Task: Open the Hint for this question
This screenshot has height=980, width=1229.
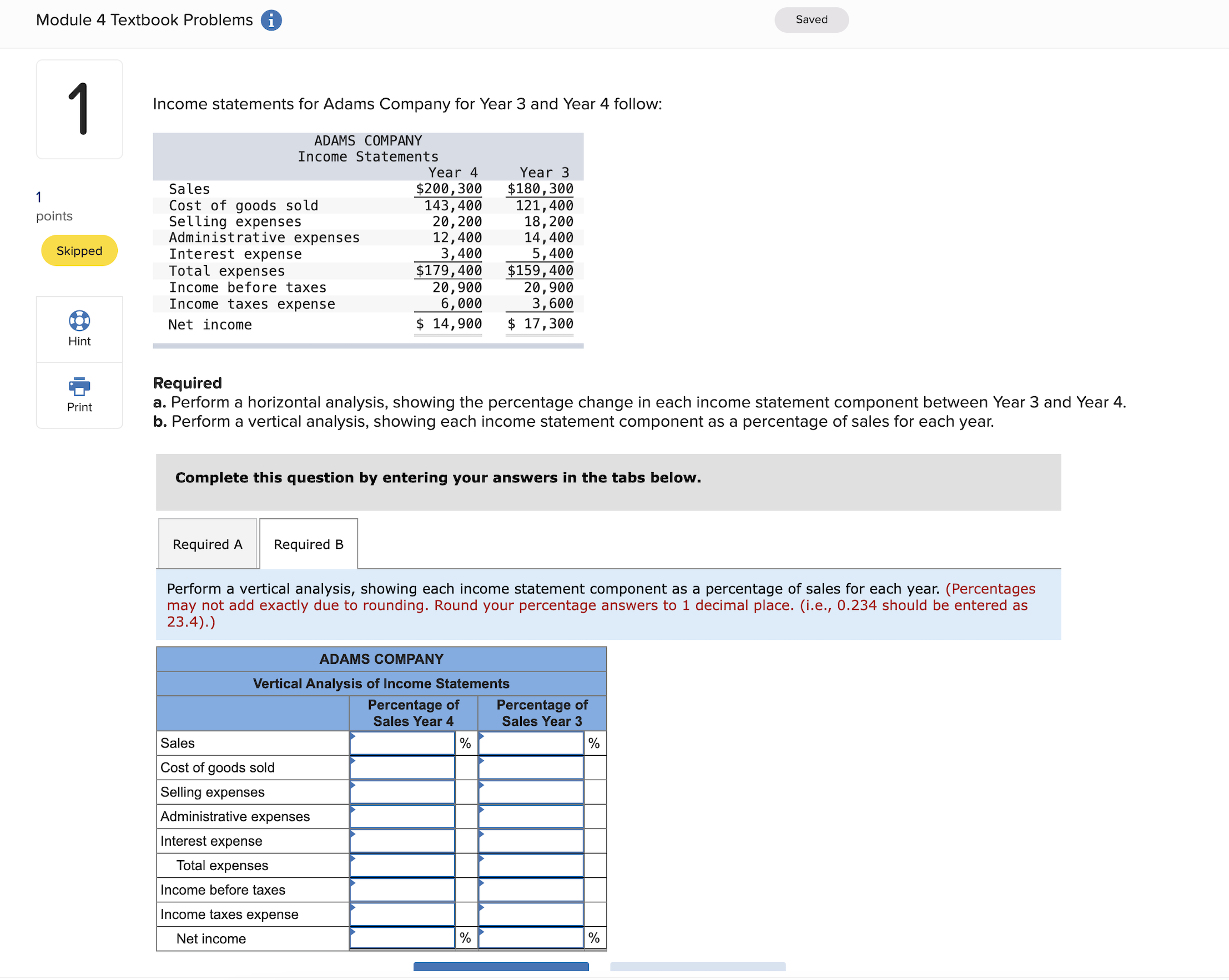Action: [79, 329]
